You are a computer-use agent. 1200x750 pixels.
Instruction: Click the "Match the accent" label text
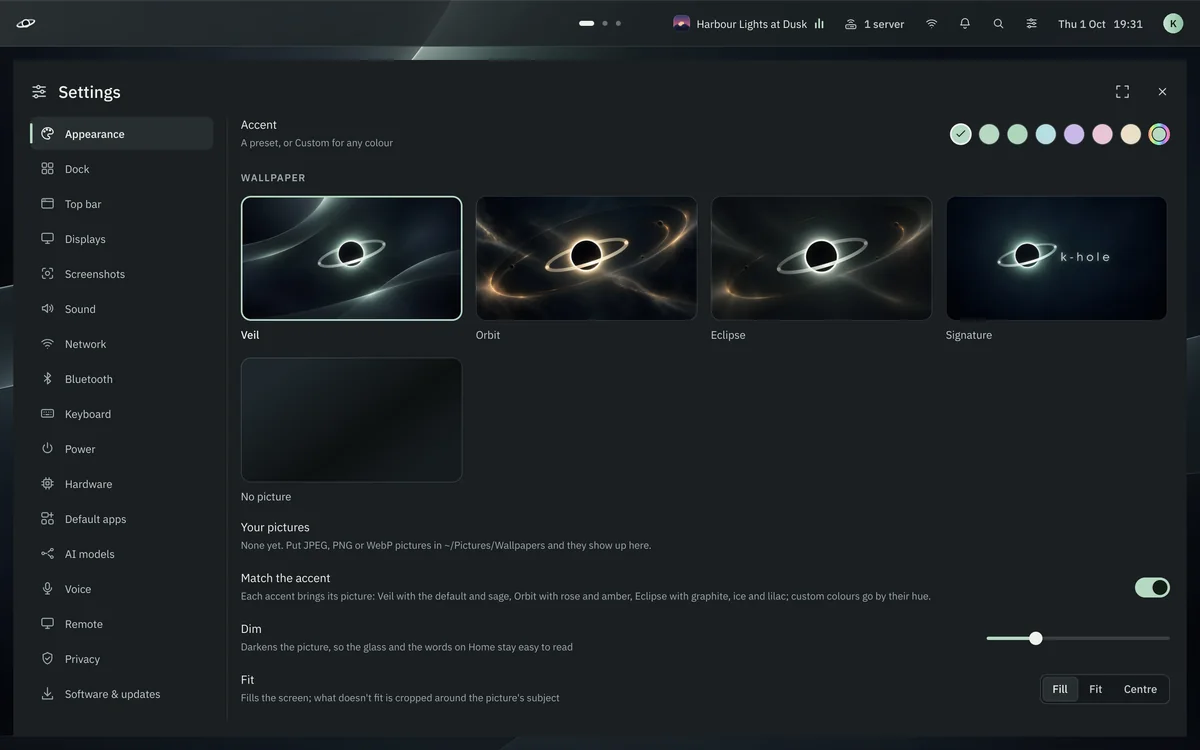[285, 578]
